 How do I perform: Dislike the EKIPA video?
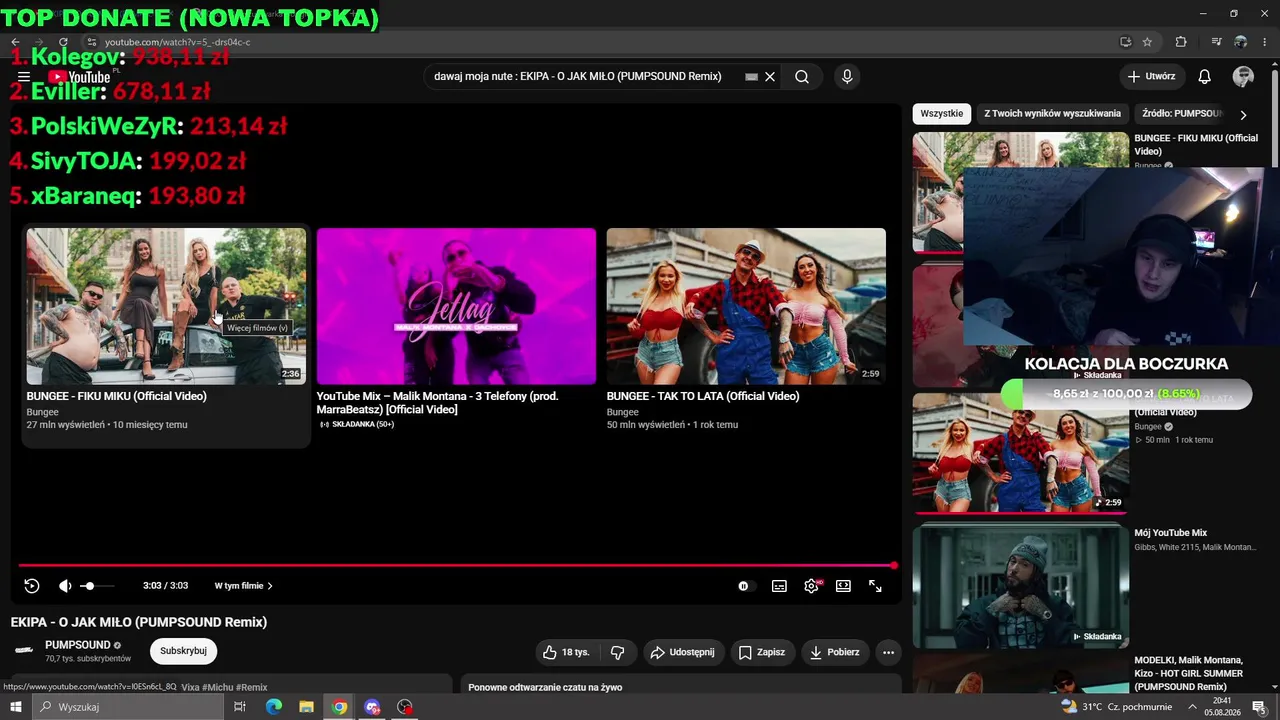[x=617, y=652]
